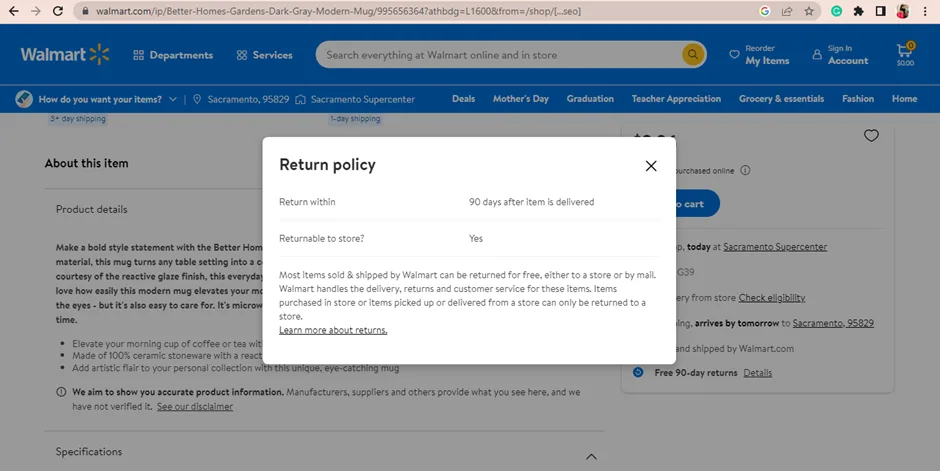Viewport: 940px width, 471px height.
Task: Click the 3+ day shipping tag
Action: (77, 119)
